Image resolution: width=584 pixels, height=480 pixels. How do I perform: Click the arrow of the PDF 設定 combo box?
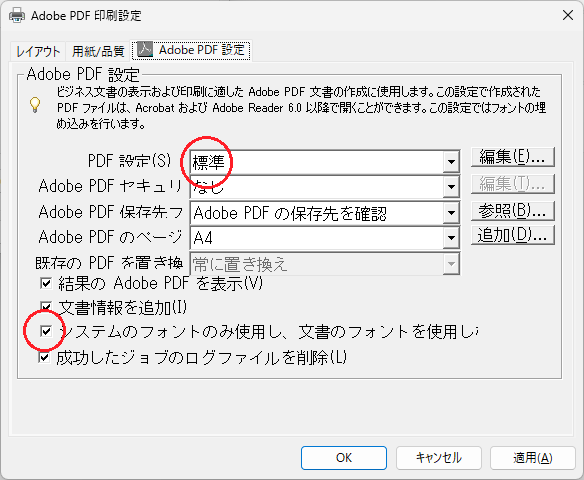(x=451, y=162)
